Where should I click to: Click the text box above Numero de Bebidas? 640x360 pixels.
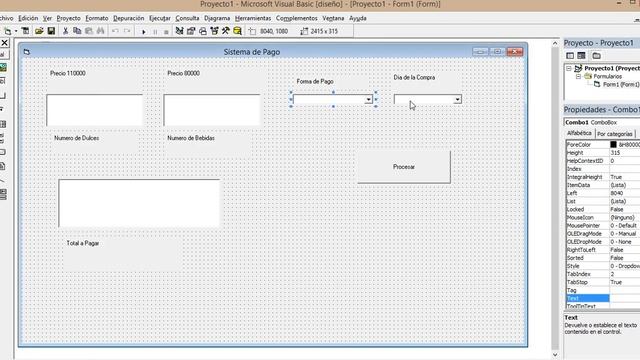pyautogui.click(x=212, y=110)
